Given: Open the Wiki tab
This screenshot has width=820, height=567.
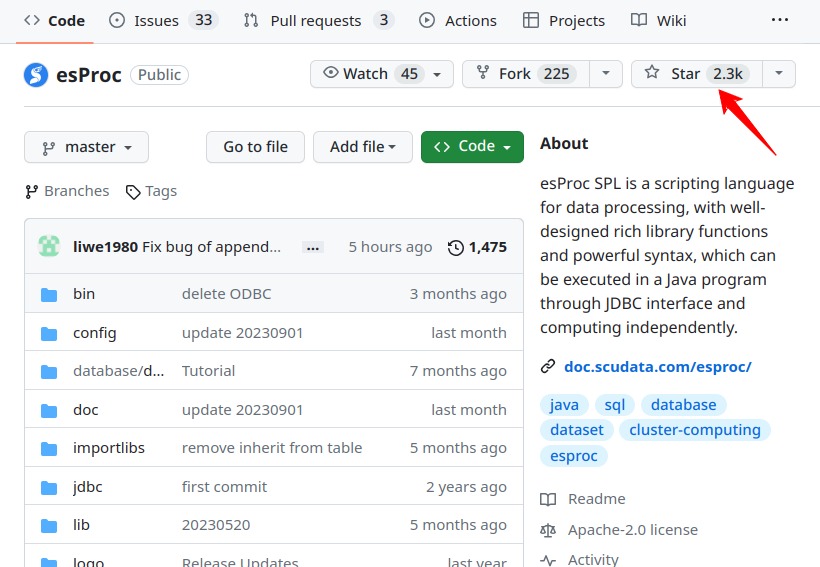Looking at the screenshot, I should click(x=658, y=21).
